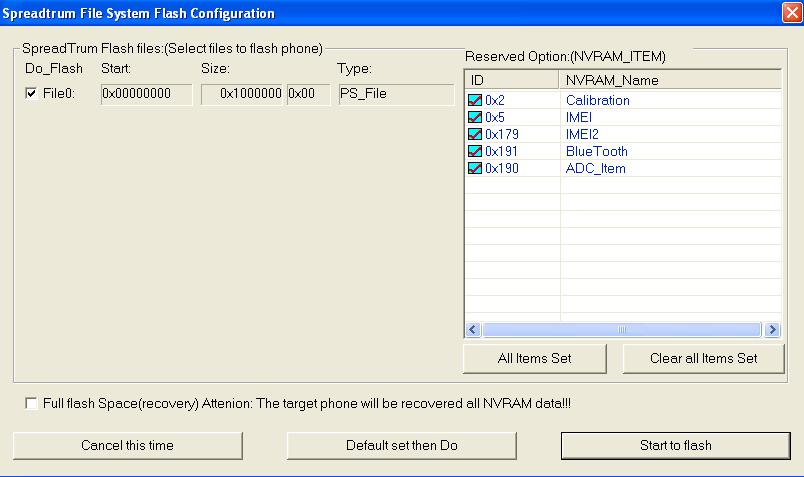Click the NVRAM_Name column header
This screenshot has width=804, height=477.
pyautogui.click(x=670, y=80)
